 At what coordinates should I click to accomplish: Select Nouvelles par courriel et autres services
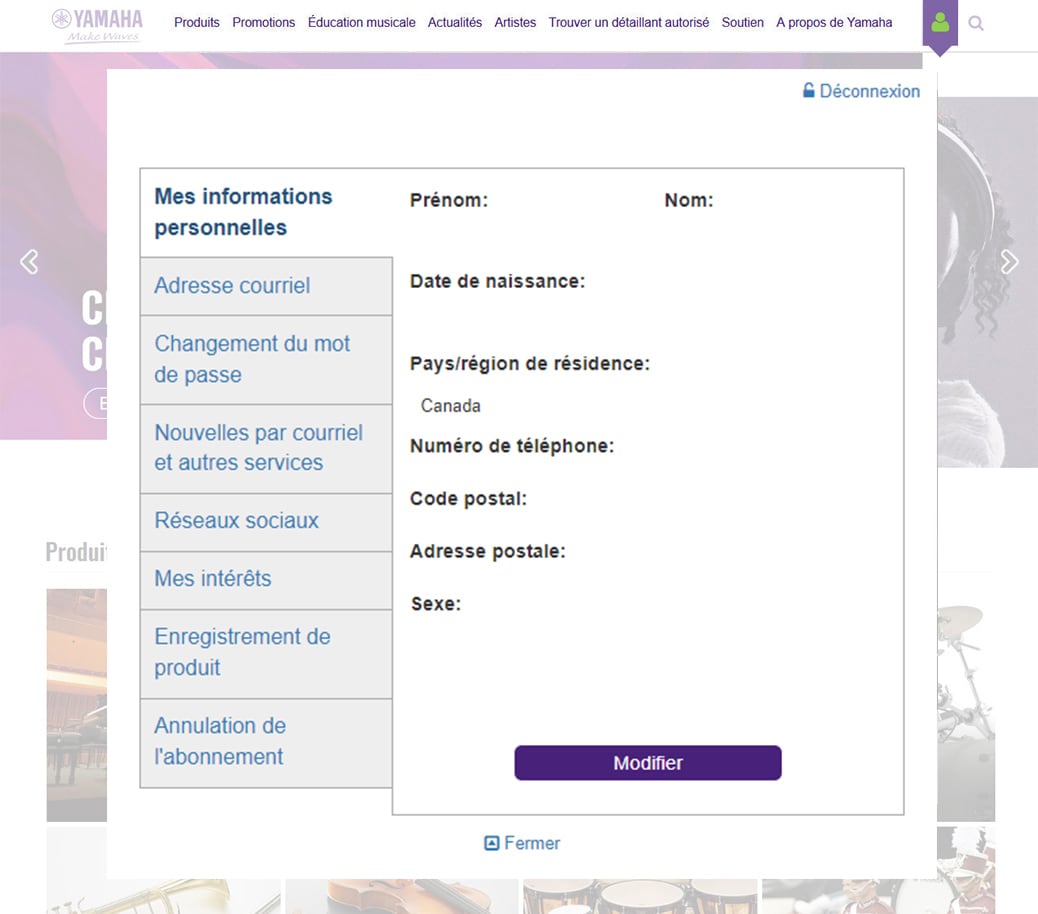(x=257, y=448)
